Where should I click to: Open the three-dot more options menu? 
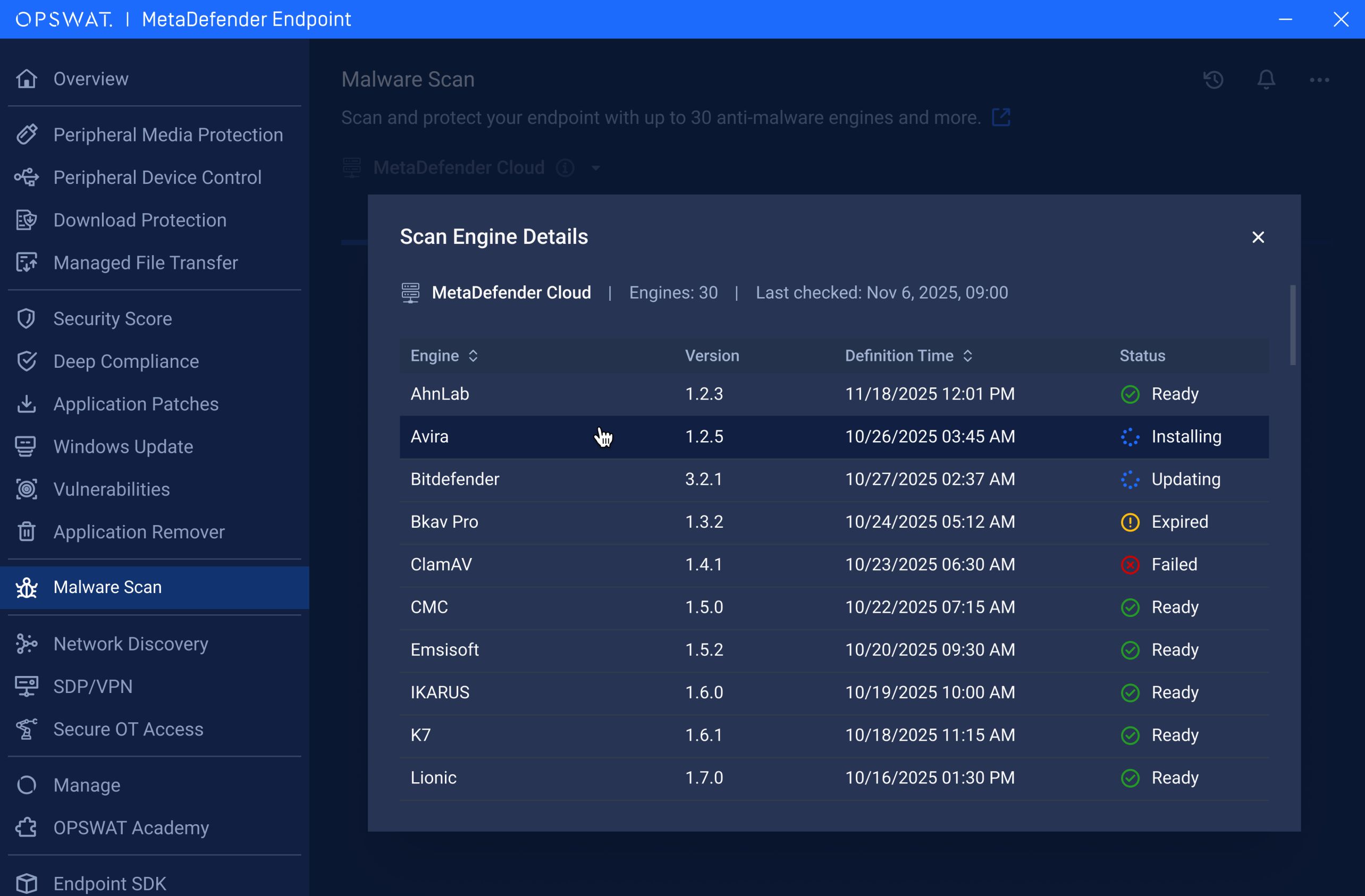pyautogui.click(x=1319, y=80)
